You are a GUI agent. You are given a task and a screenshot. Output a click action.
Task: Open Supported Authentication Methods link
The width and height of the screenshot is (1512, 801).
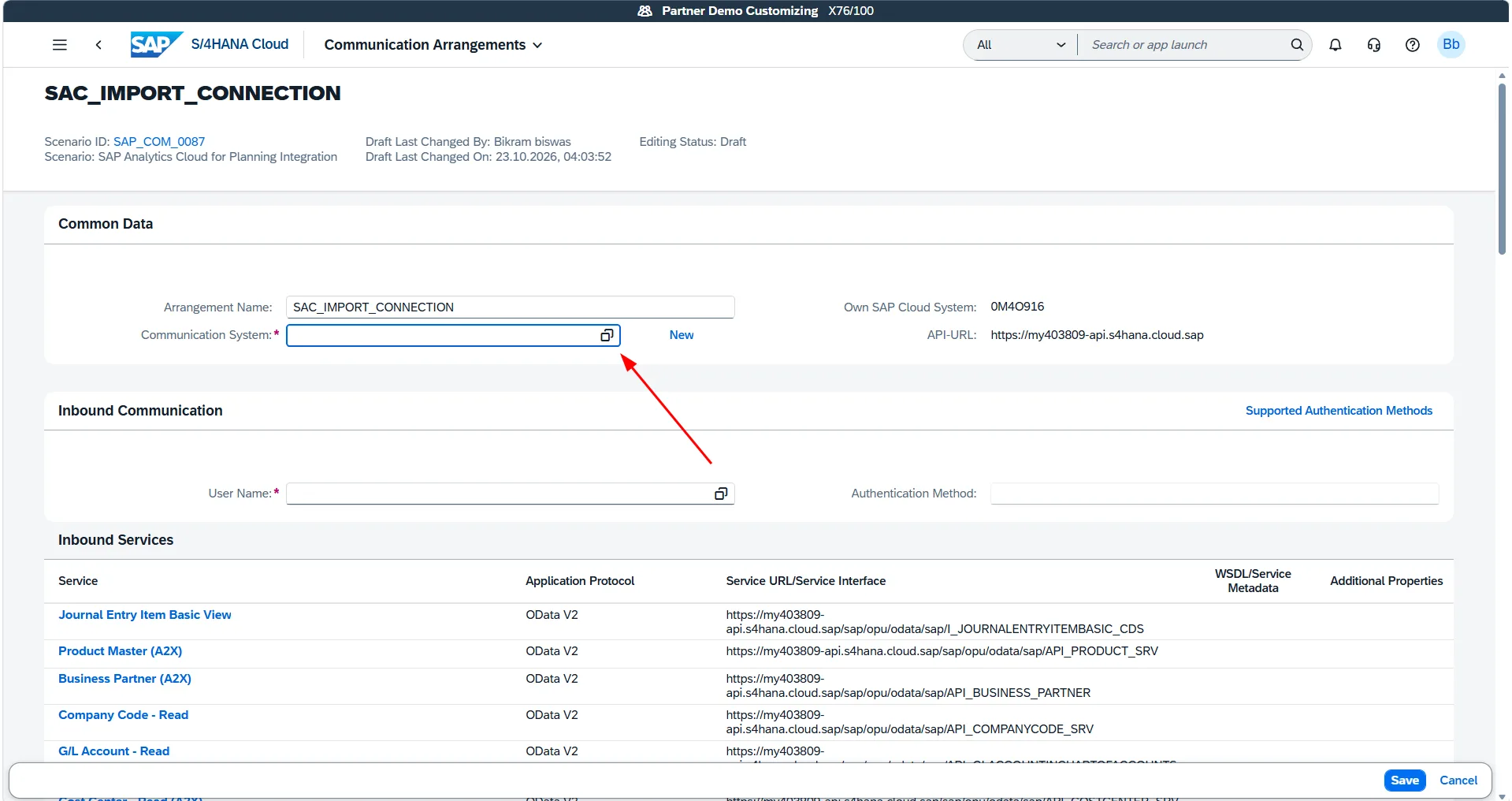(x=1339, y=411)
